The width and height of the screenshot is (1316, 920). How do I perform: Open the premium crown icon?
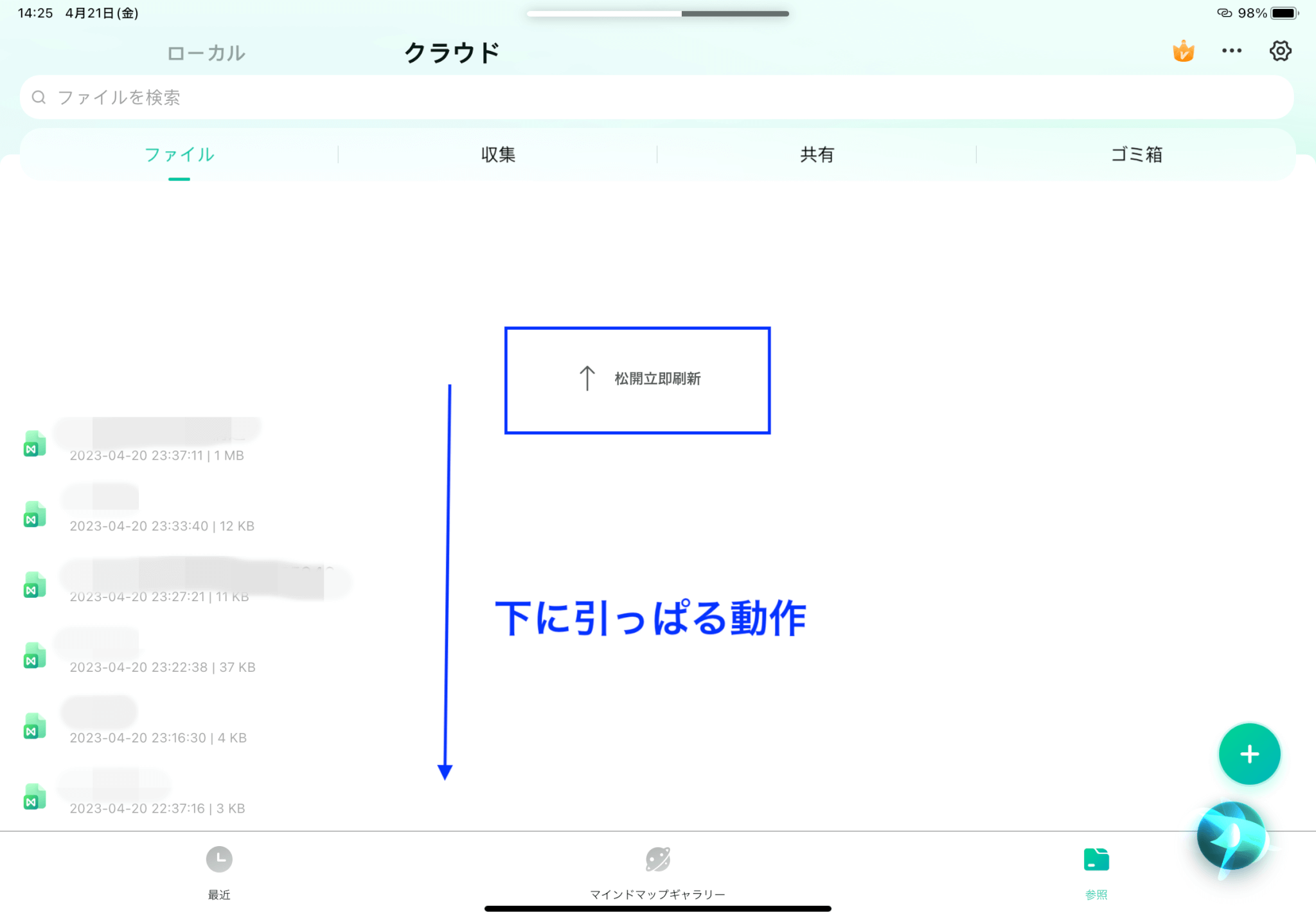(1183, 51)
